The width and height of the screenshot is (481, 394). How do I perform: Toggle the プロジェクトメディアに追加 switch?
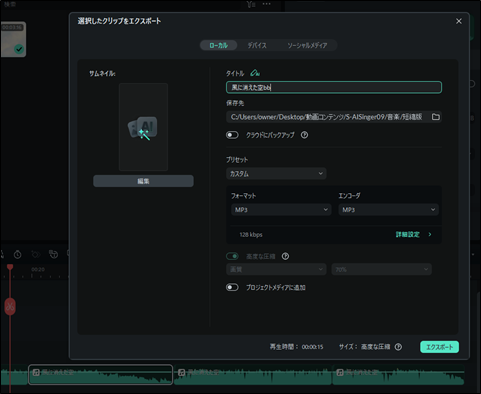232,287
